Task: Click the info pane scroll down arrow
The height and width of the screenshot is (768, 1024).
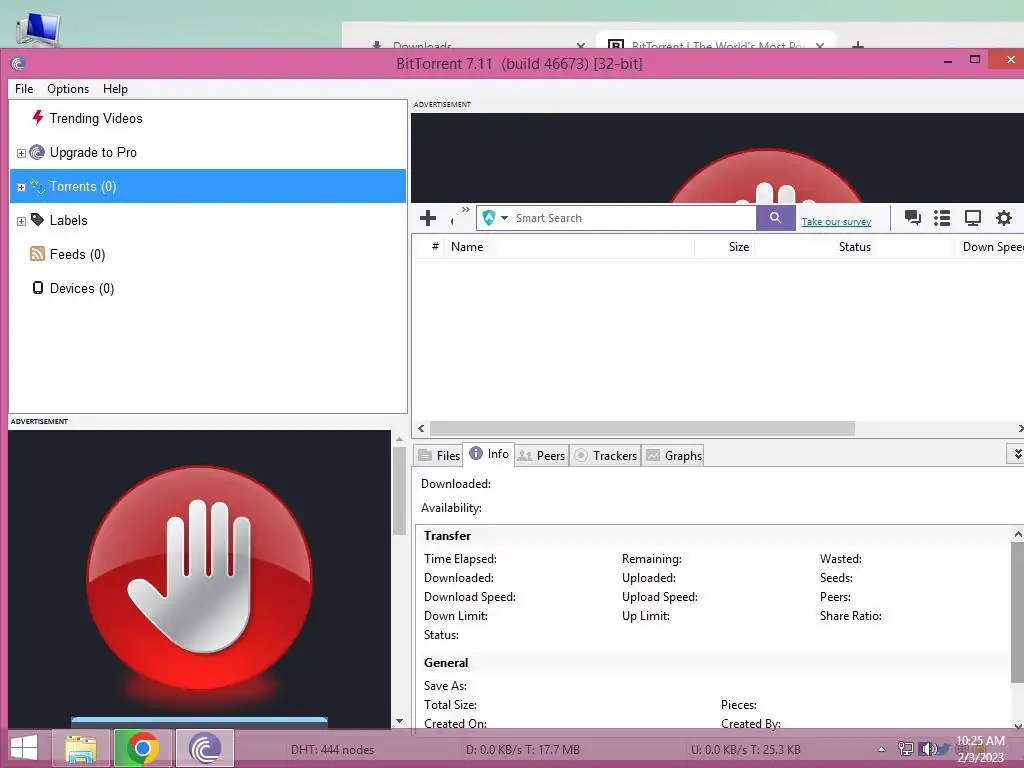Action: (x=1017, y=726)
